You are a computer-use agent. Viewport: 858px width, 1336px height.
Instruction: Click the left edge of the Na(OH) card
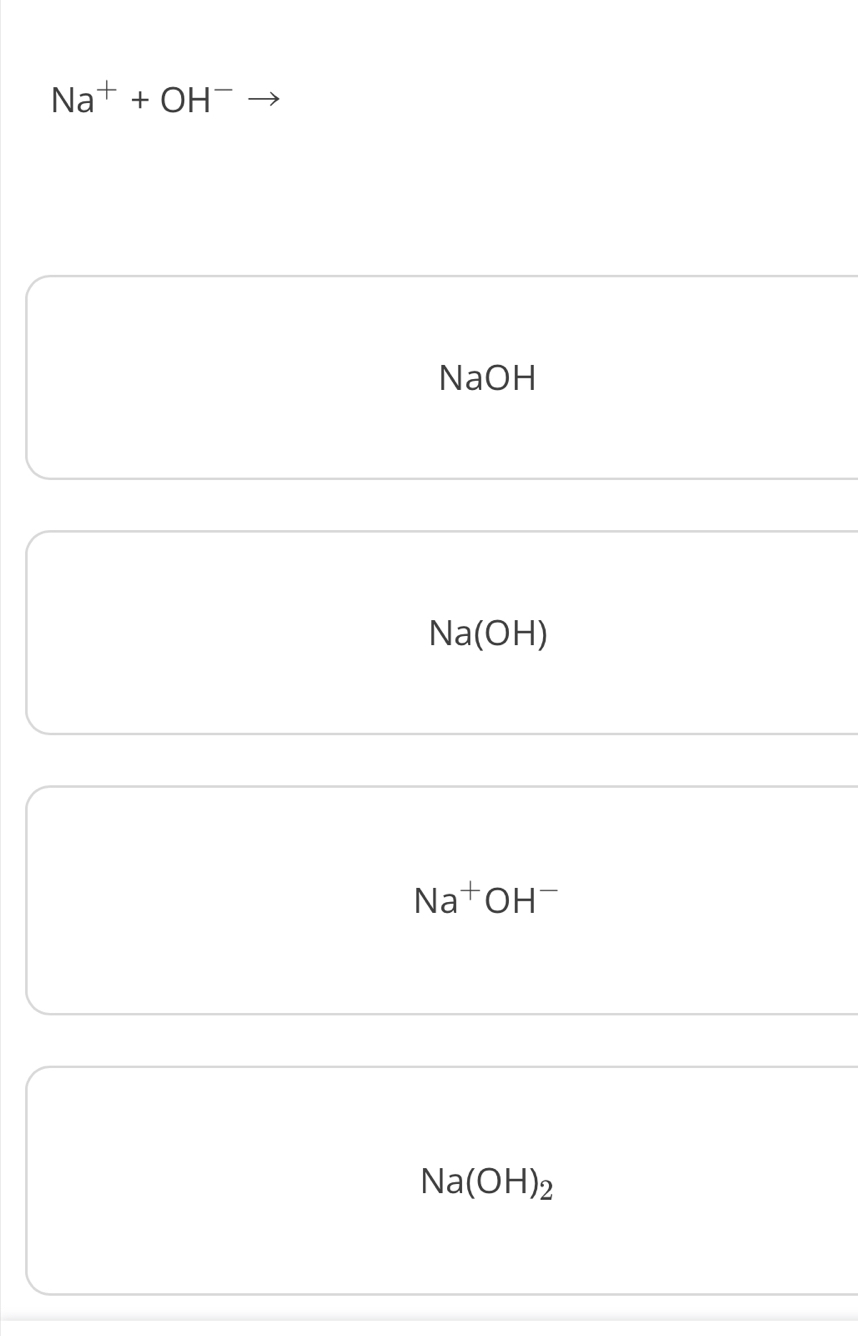point(29,632)
